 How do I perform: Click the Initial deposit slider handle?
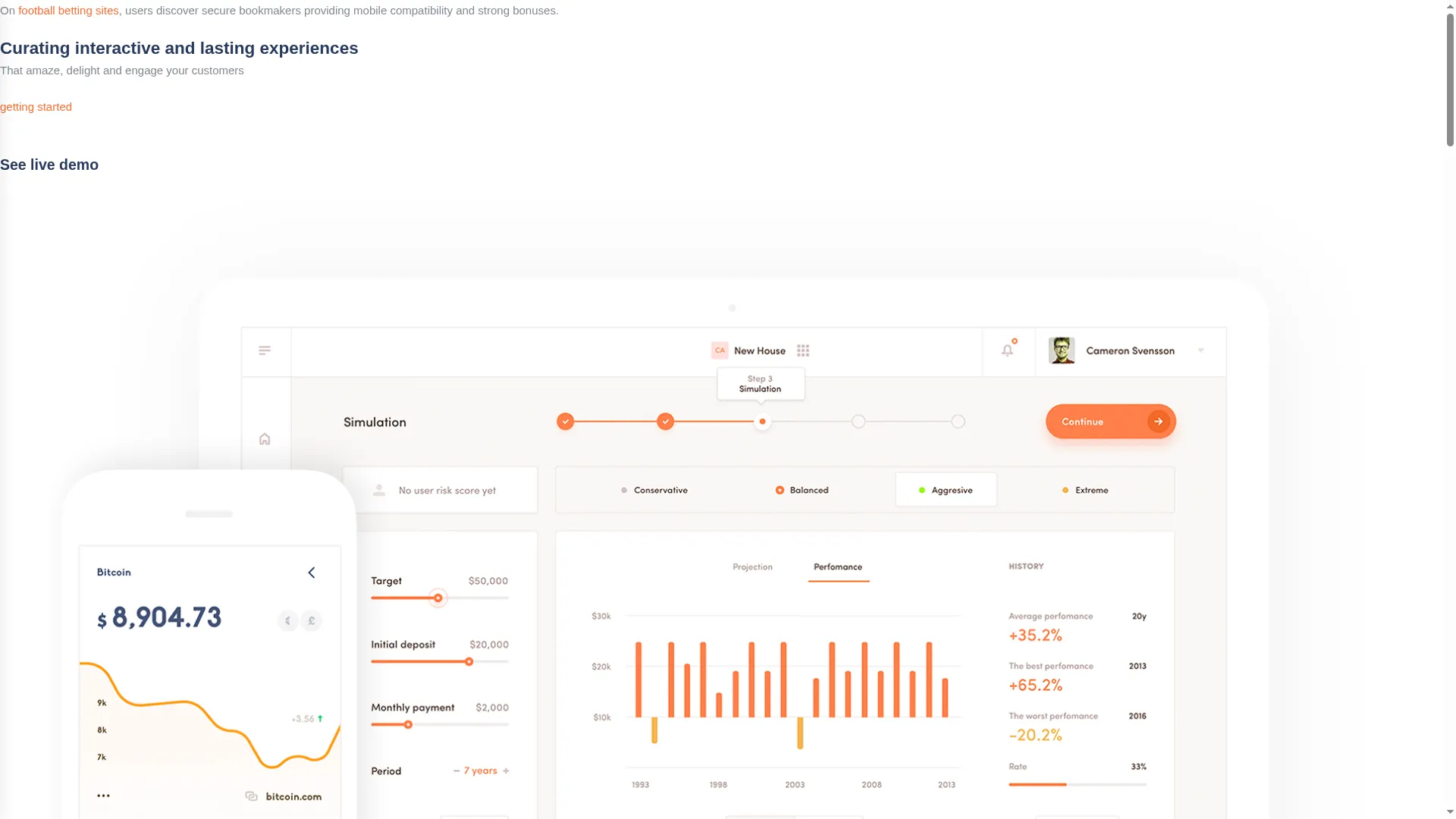469,662
